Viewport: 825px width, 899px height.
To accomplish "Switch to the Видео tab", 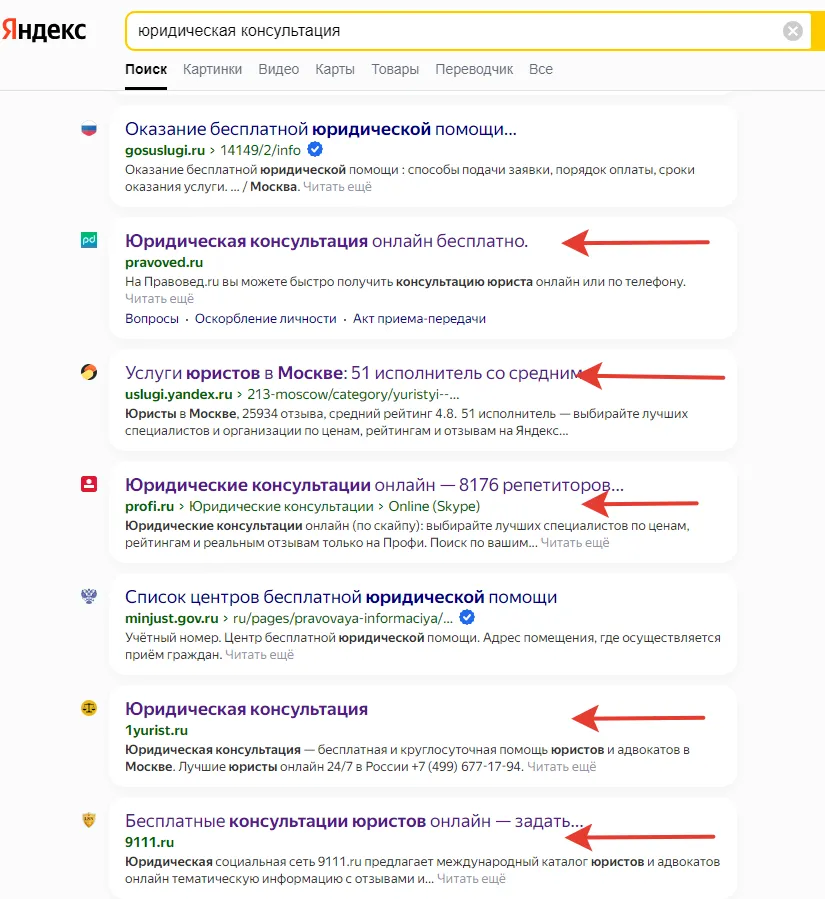I will [279, 69].
